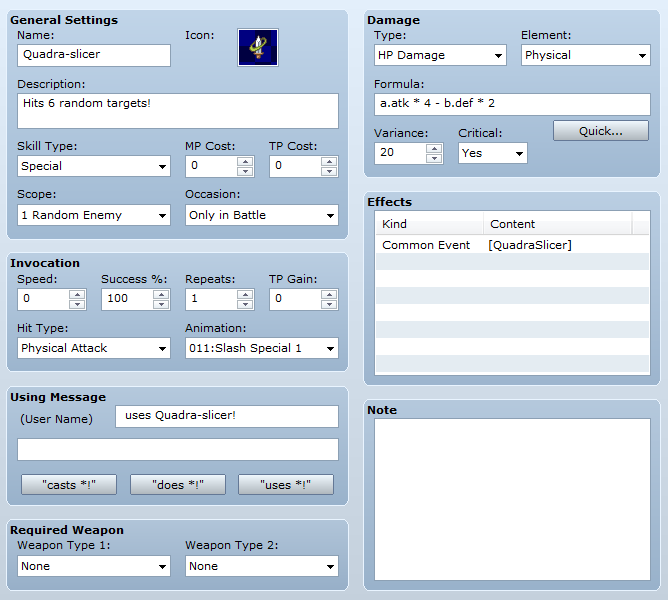Click into the Formula input field

(x=512, y=104)
